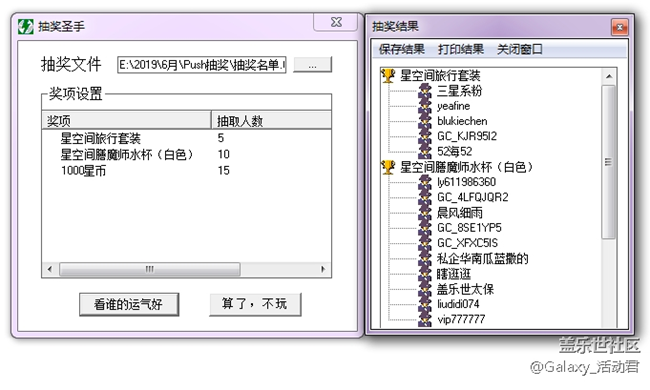Viewport: 650px width, 390px height.
Task: Click avatar icon next to GC_XFXC5IS
Action: tap(425, 243)
